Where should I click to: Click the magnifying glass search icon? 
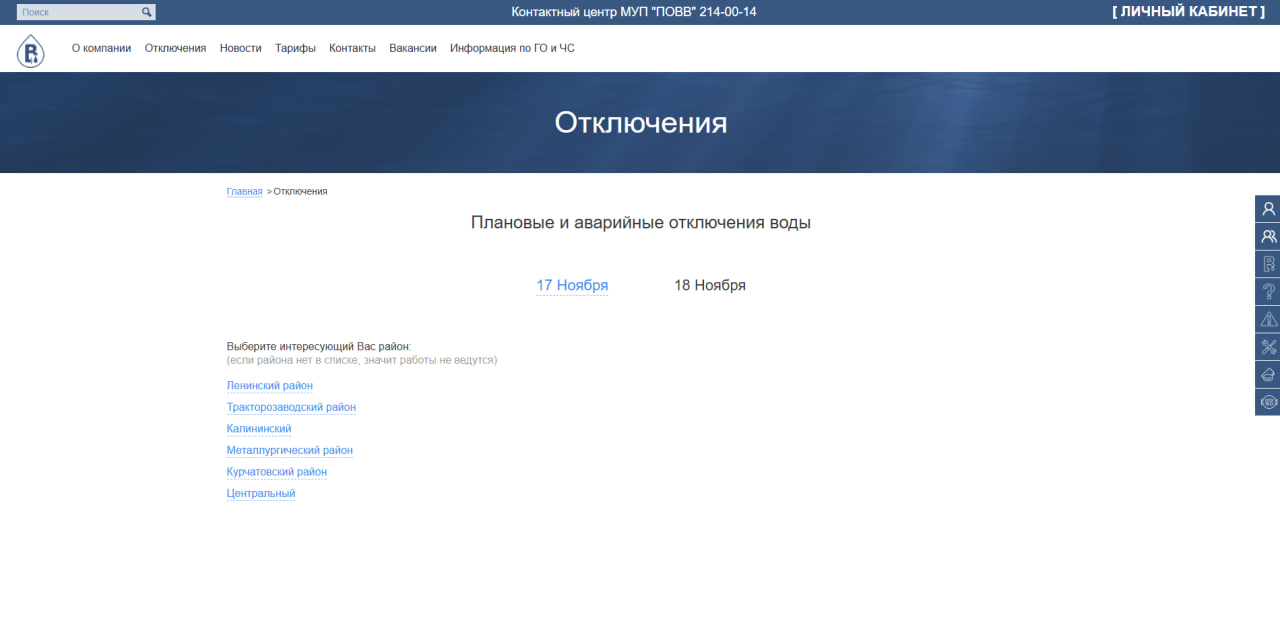click(x=147, y=12)
